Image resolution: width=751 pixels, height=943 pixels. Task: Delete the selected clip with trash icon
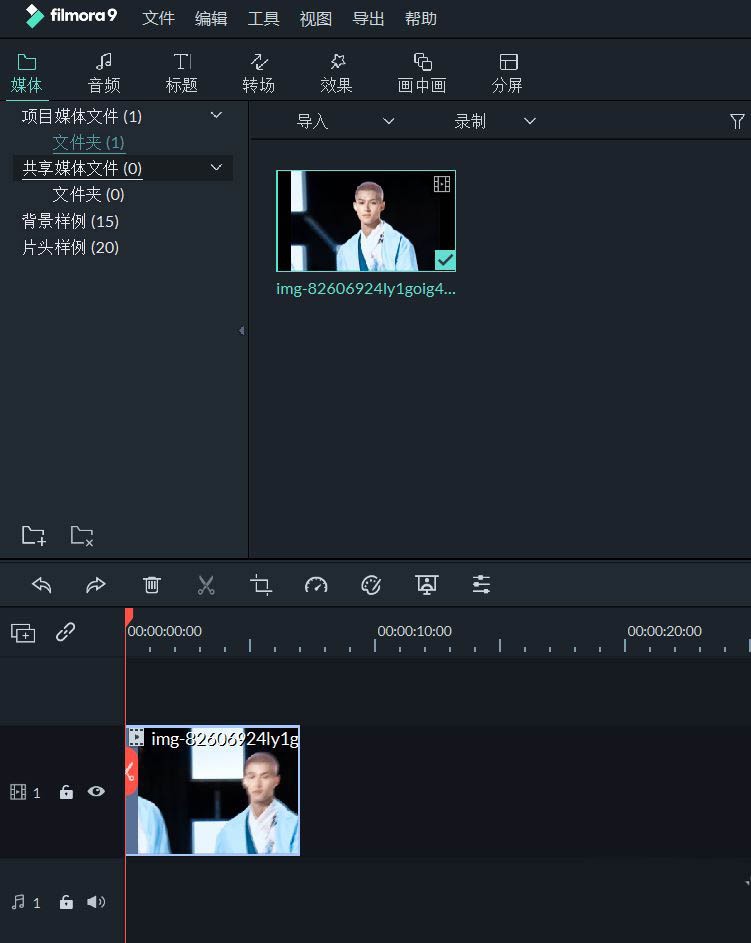(151, 585)
